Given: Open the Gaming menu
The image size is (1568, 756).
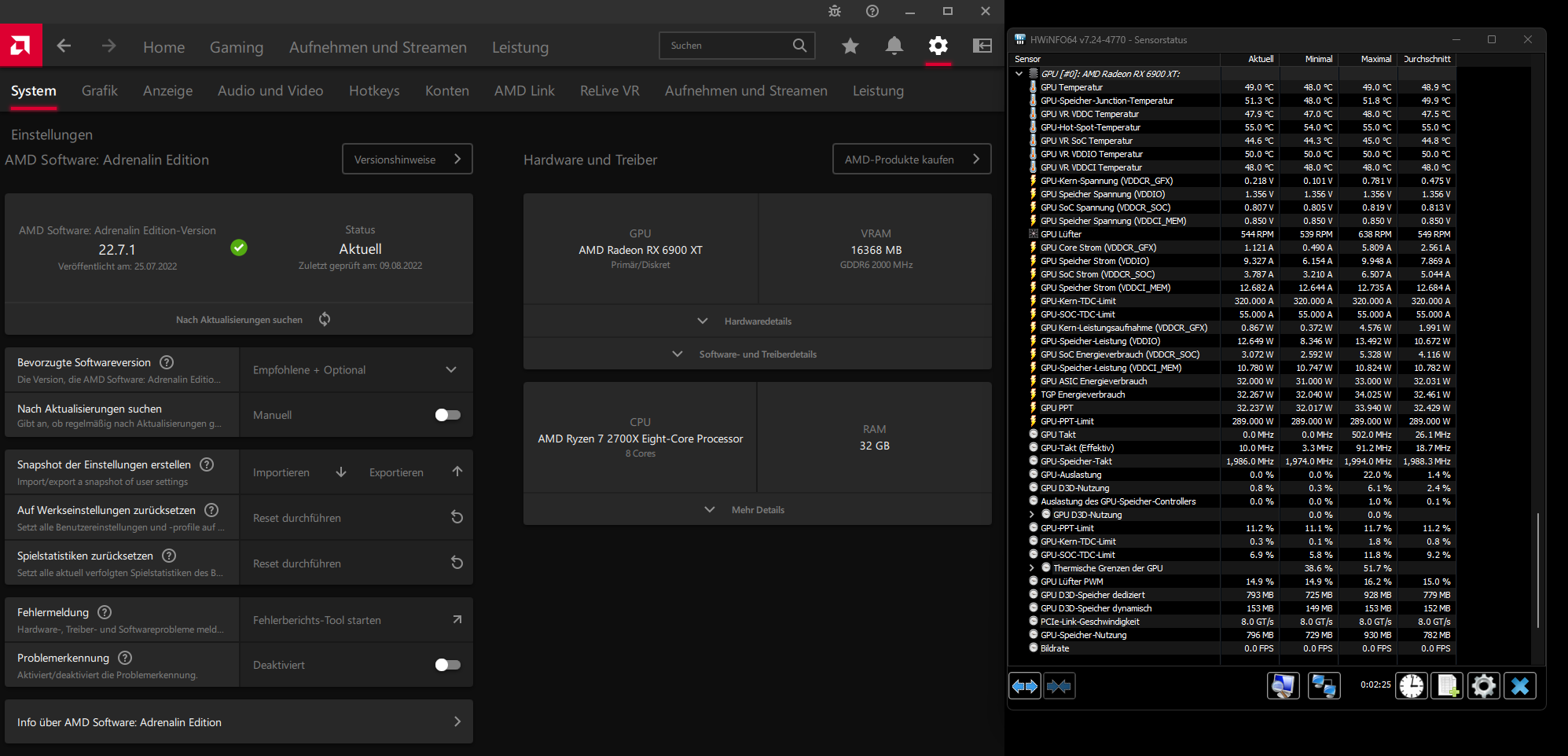Looking at the screenshot, I should tap(237, 47).
